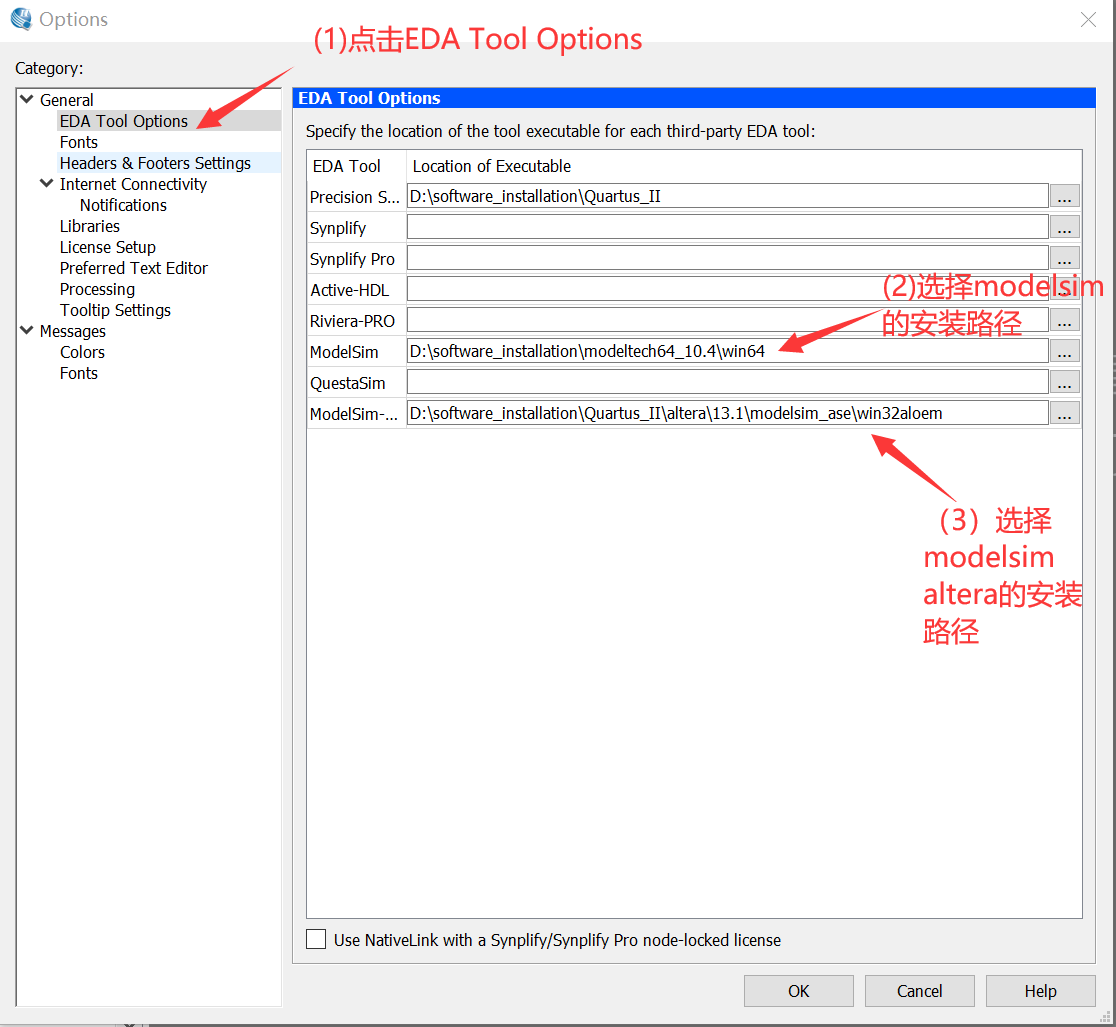Image resolution: width=1116 pixels, height=1027 pixels.
Task: Close the Options window
Action: coord(1088,19)
